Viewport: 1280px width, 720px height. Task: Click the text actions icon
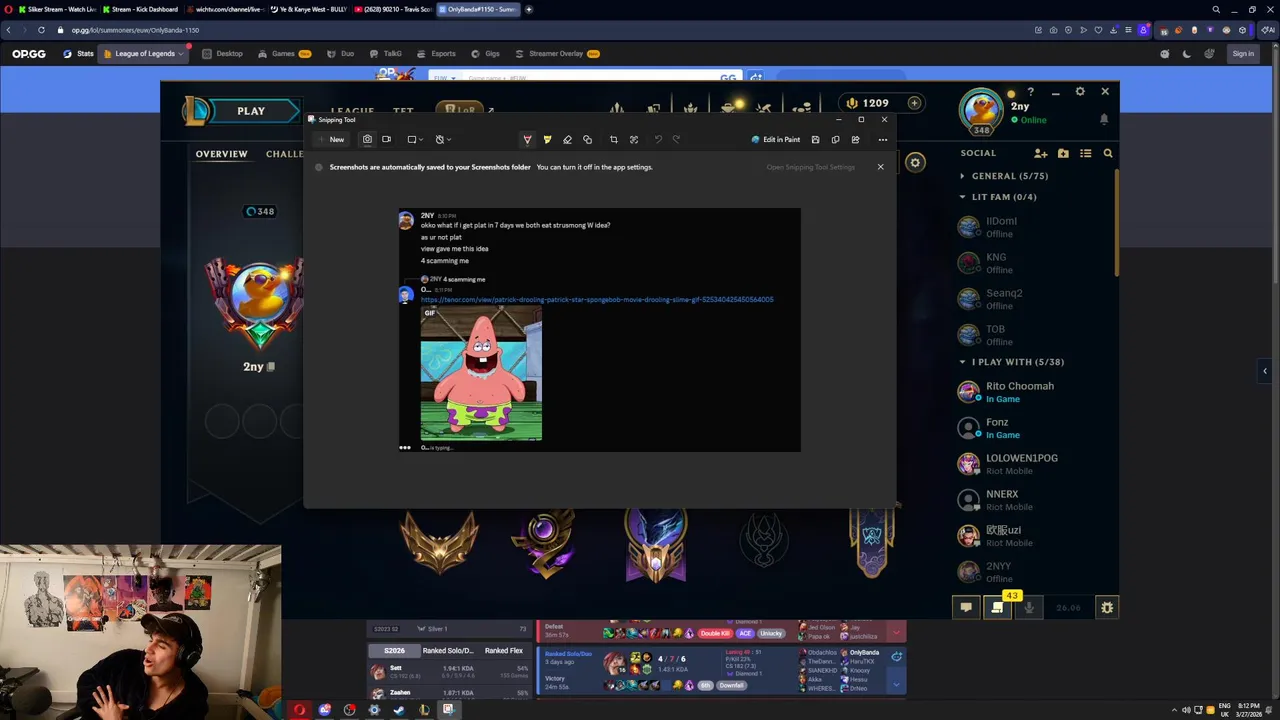point(634,140)
